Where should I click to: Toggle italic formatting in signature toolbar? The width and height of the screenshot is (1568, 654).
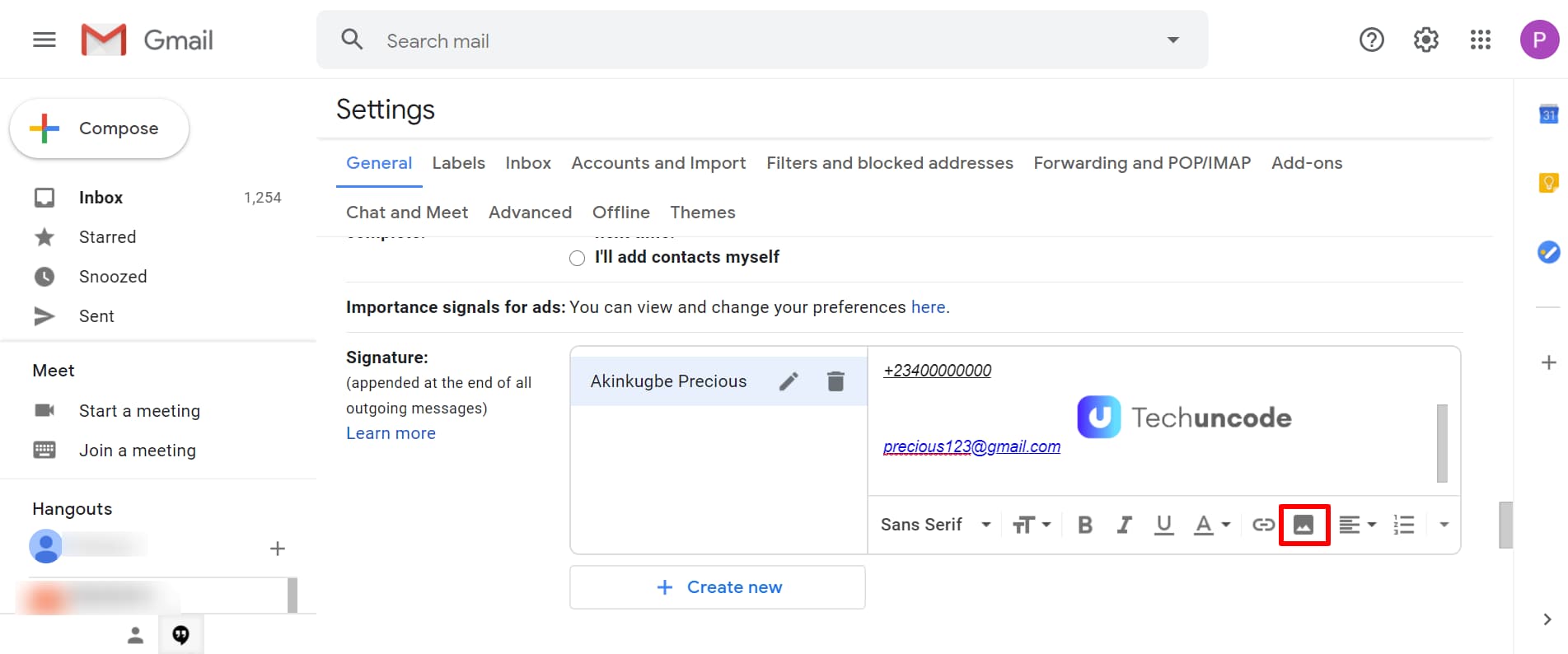point(1124,525)
